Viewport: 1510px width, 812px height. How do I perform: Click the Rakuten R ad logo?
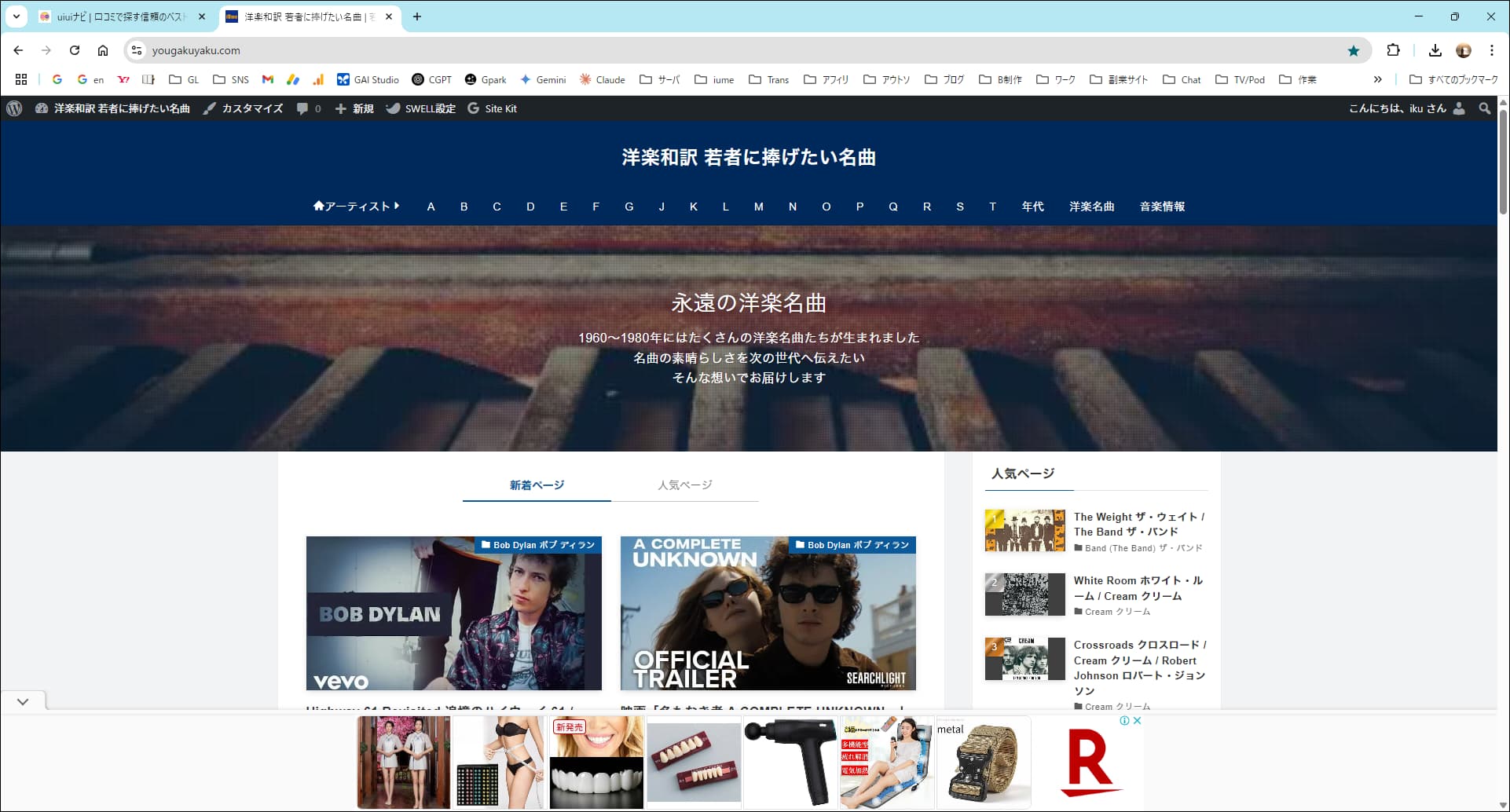pyautogui.click(x=1091, y=762)
